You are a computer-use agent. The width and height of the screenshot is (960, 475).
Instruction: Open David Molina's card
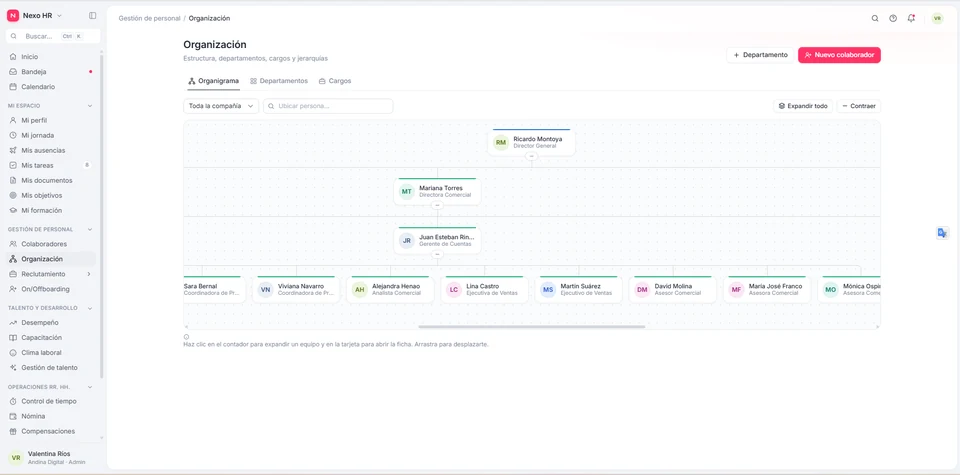point(673,290)
